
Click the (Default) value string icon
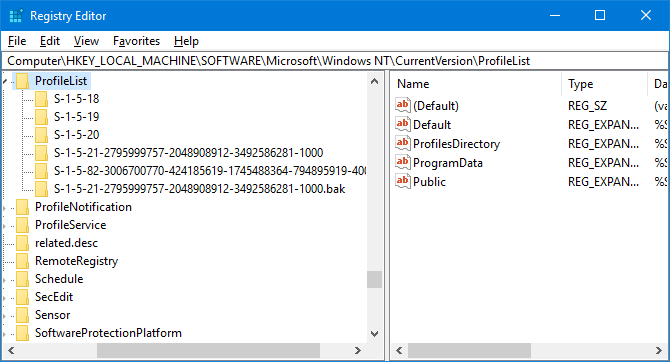coord(403,105)
